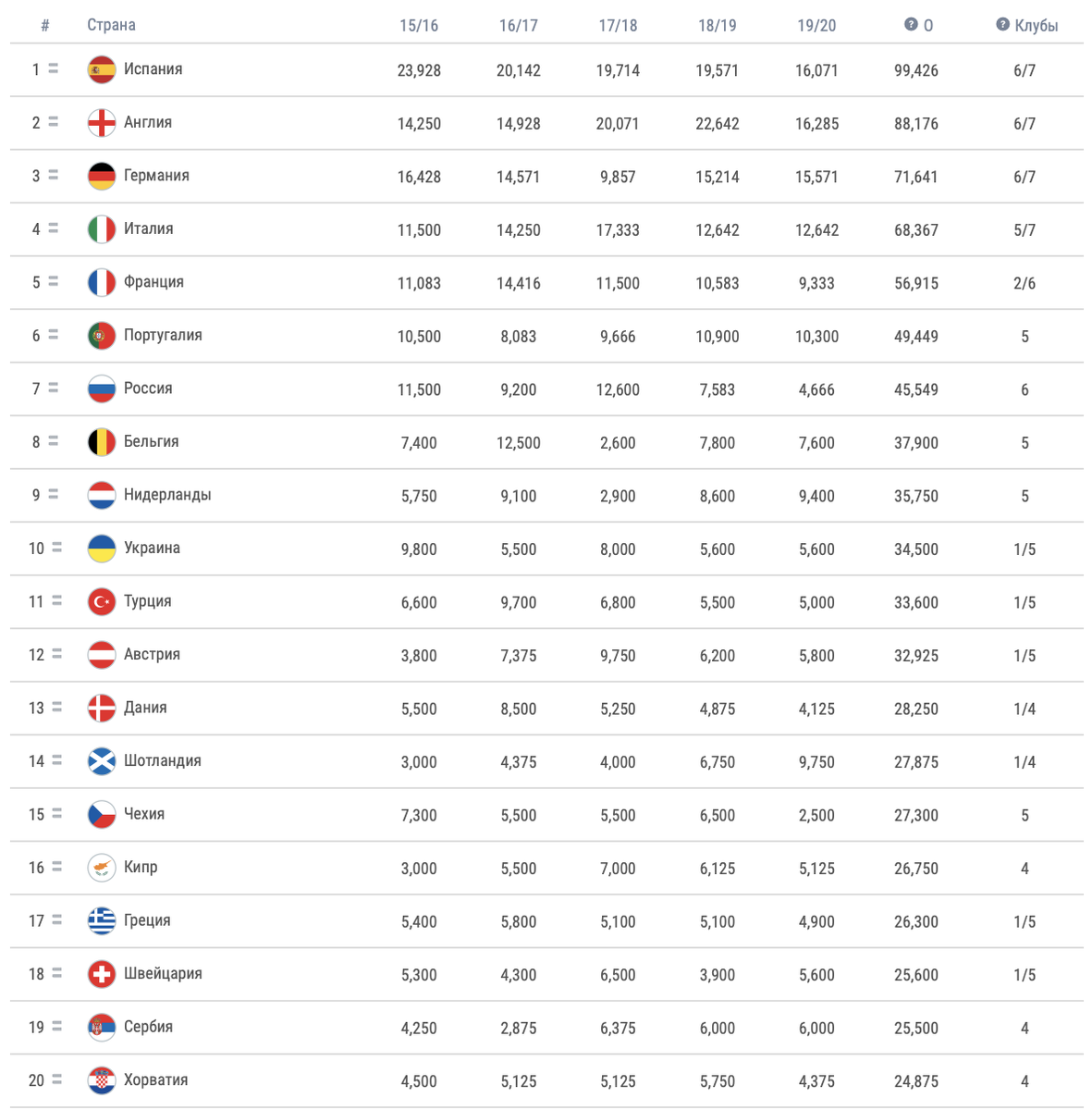Open the Россия country link
1092x1110 pixels.
pyautogui.click(x=148, y=388)
